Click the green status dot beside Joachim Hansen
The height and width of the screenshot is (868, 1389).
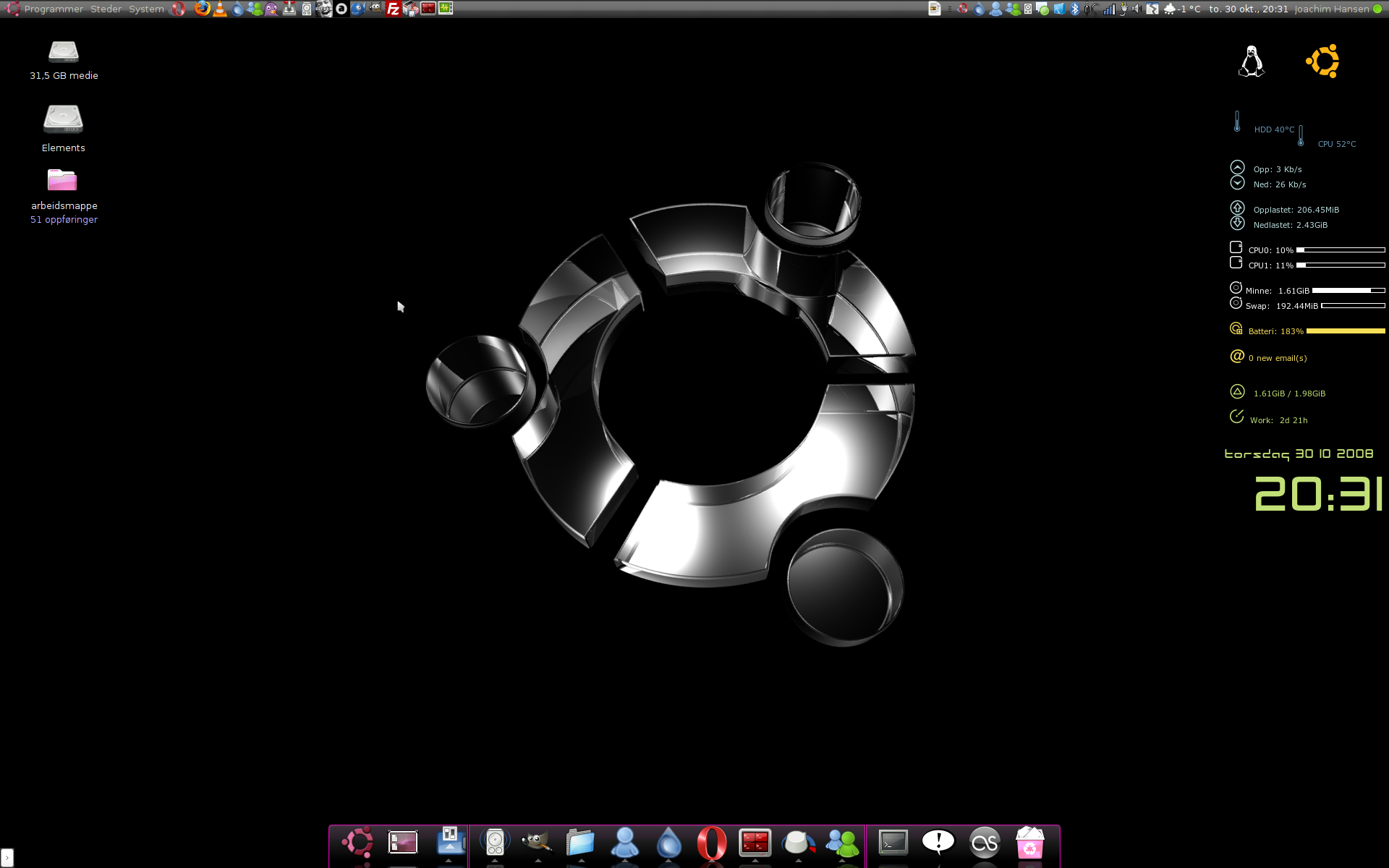pyautogui.click(x=1377, y=9)
